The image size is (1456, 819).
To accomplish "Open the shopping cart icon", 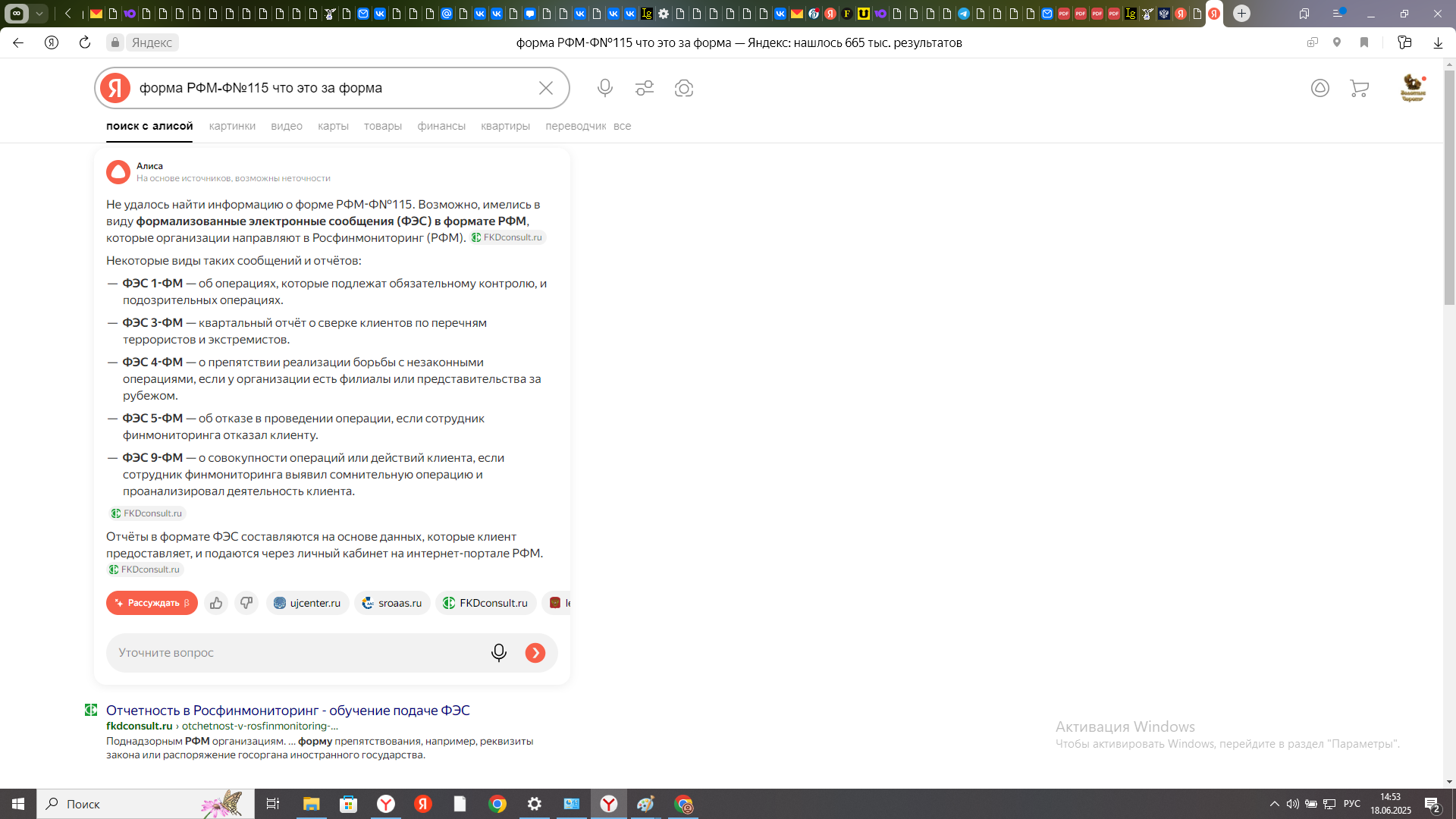I will tap(1360, 89).
